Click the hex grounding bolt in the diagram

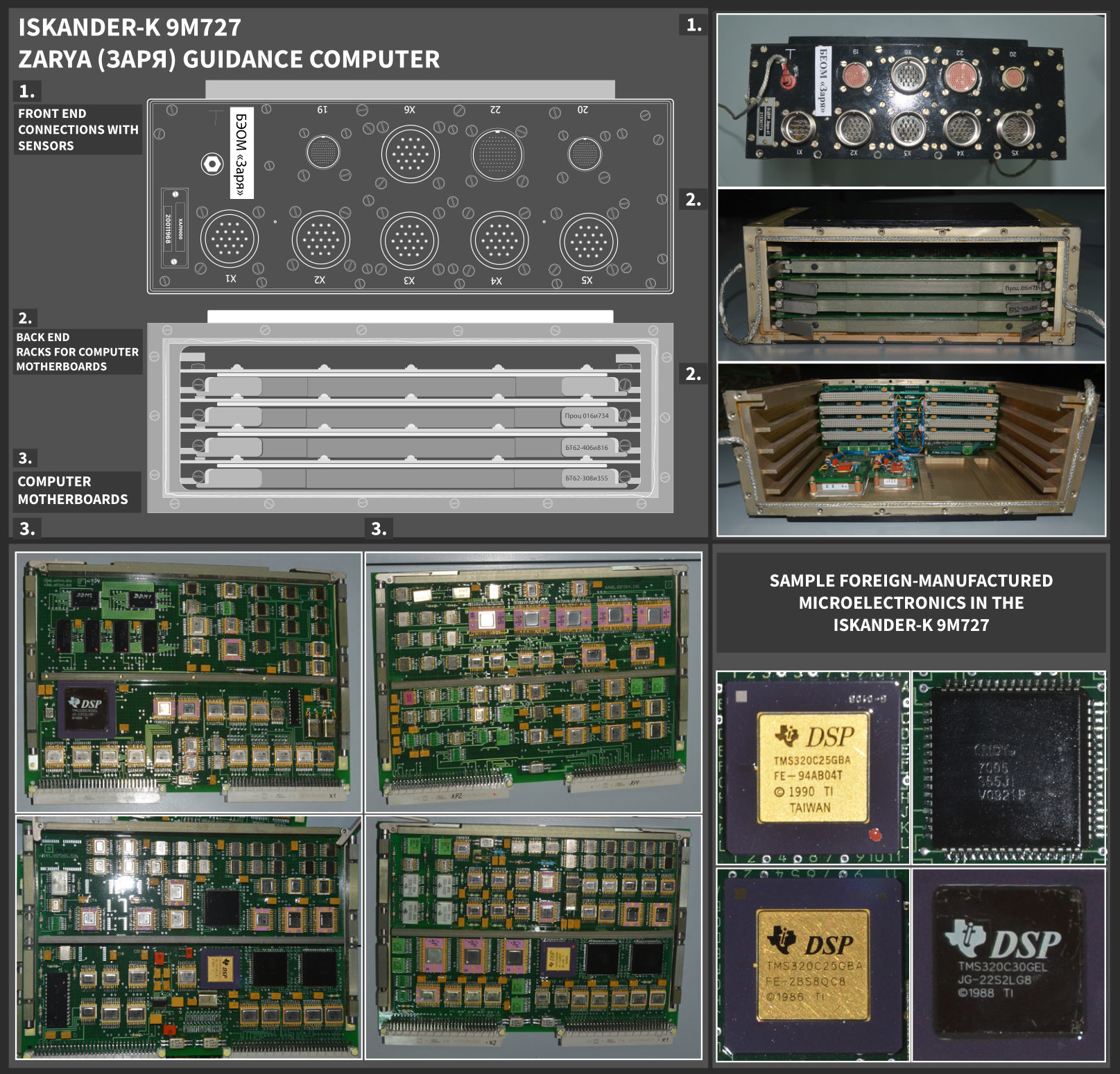click(x=212, y=164)
